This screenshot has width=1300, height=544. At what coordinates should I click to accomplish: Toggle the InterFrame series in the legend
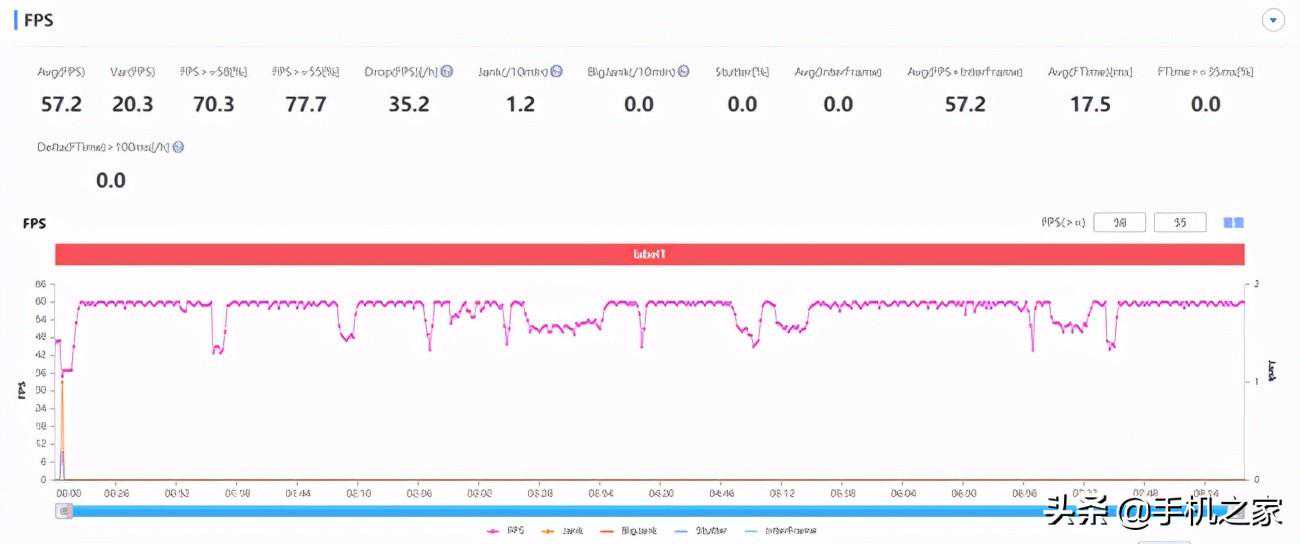tap(780, 531)
